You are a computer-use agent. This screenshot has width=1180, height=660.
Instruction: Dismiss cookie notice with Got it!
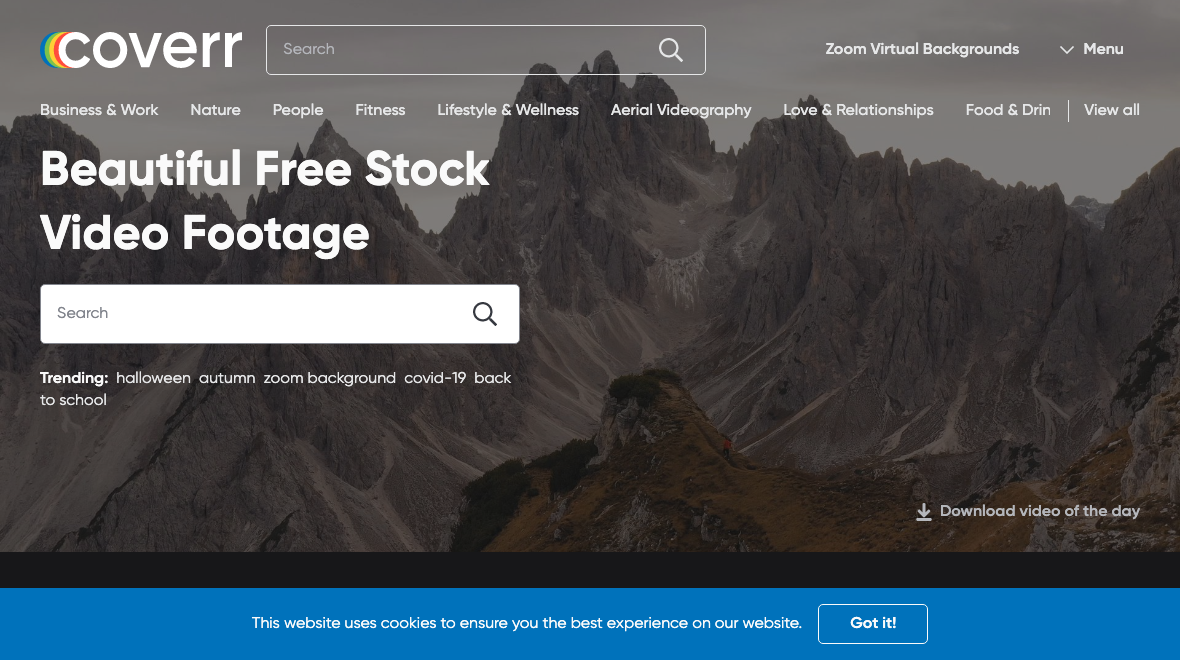tap(873, 624)
